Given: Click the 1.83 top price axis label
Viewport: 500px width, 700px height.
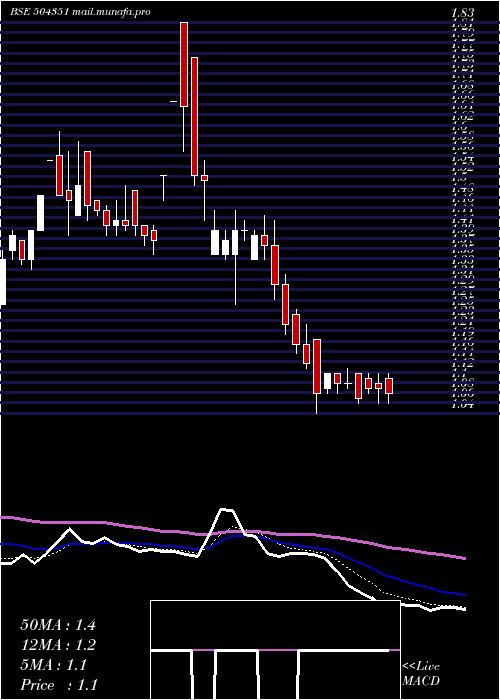Looking at the screenshot, I should [462, 13].
